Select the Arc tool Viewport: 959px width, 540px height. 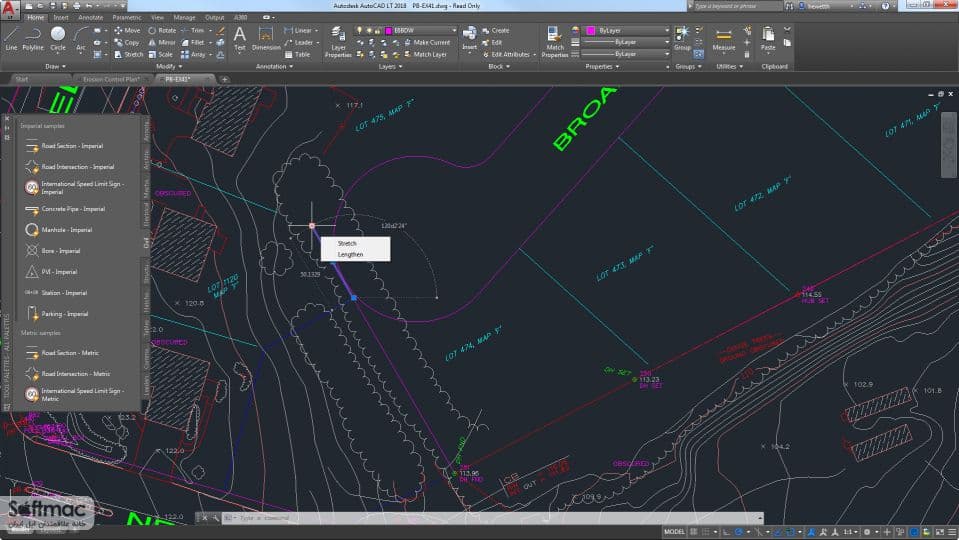80,38
